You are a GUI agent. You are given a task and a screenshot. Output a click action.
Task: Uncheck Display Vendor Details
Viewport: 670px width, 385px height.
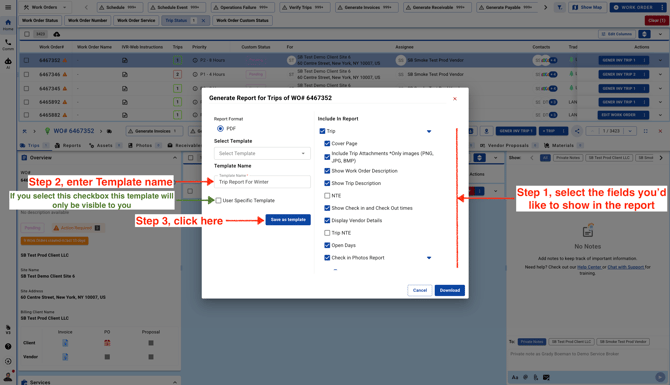point(327,220)
